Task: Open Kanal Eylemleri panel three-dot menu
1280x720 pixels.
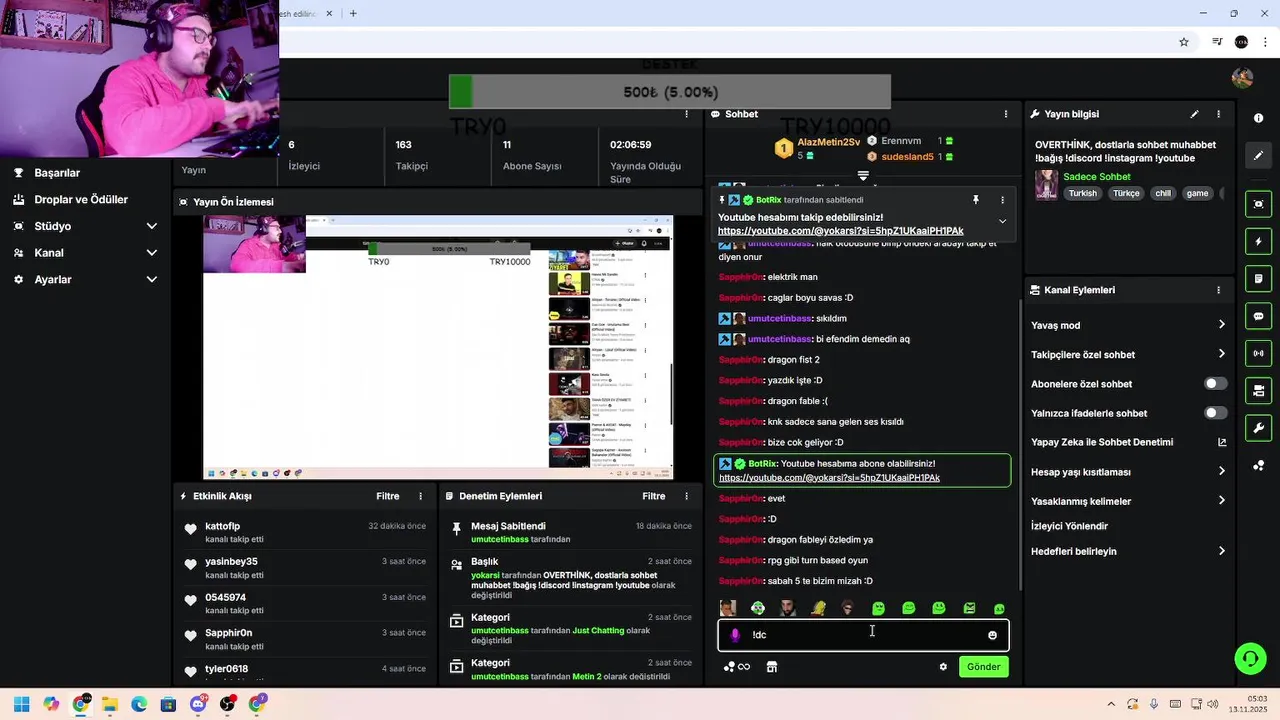Action: pos(1218,290)
